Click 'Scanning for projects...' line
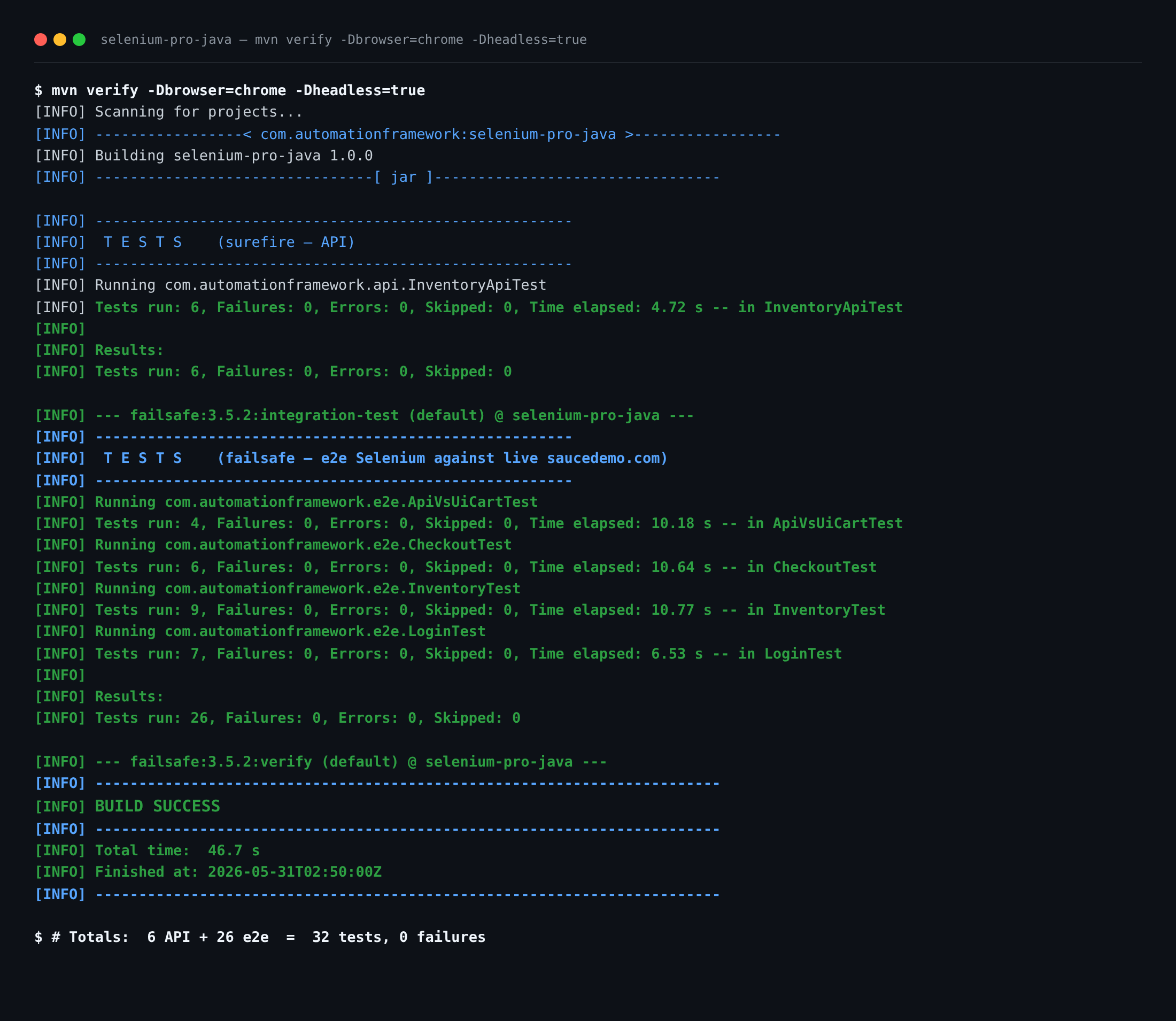This screenshot has height=1021, width=1176. (169, 112)
